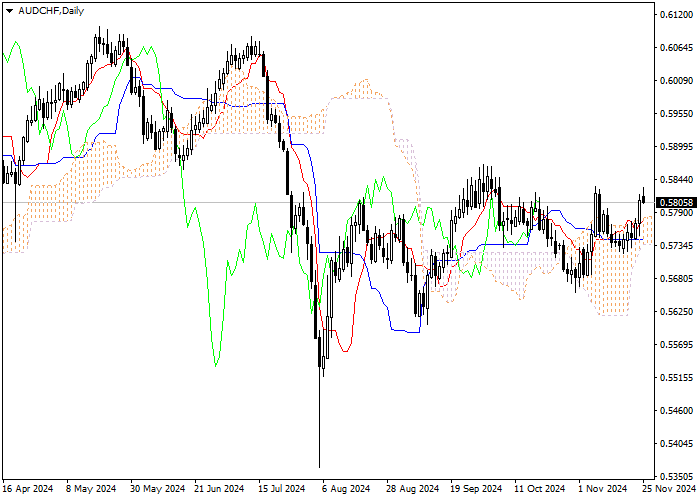
Task: Select price level 0.60645 on the scale
Action: click(677, 48)
